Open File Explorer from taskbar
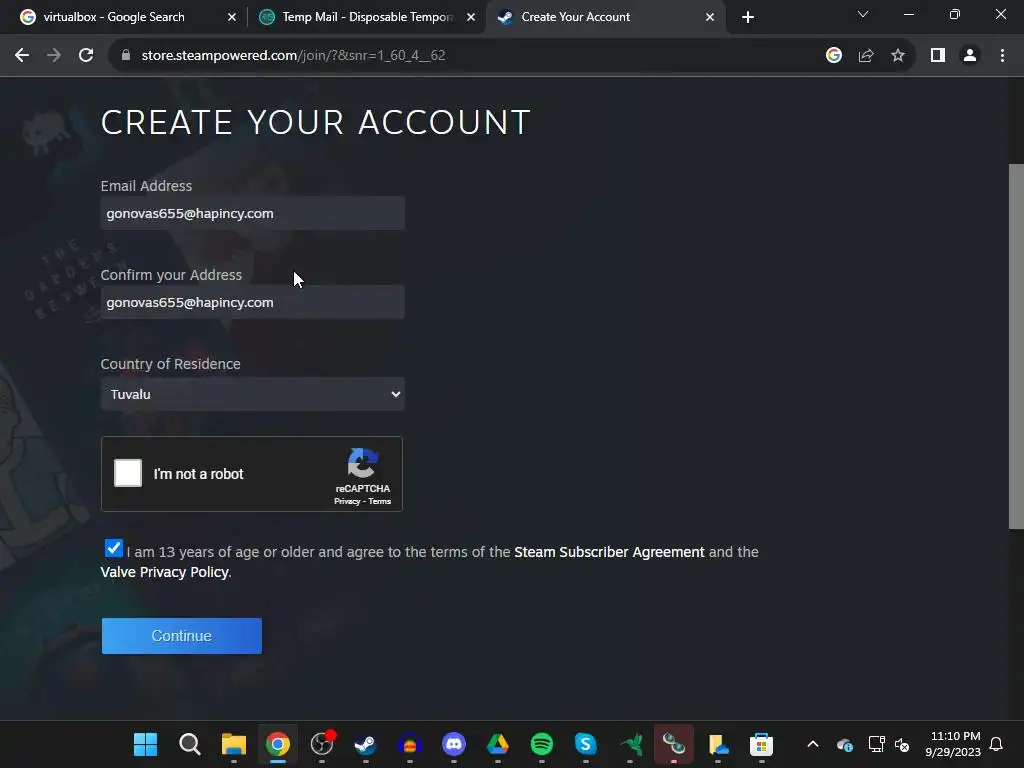The width and height of the screenshot is (1024, 768). point(234,744)
